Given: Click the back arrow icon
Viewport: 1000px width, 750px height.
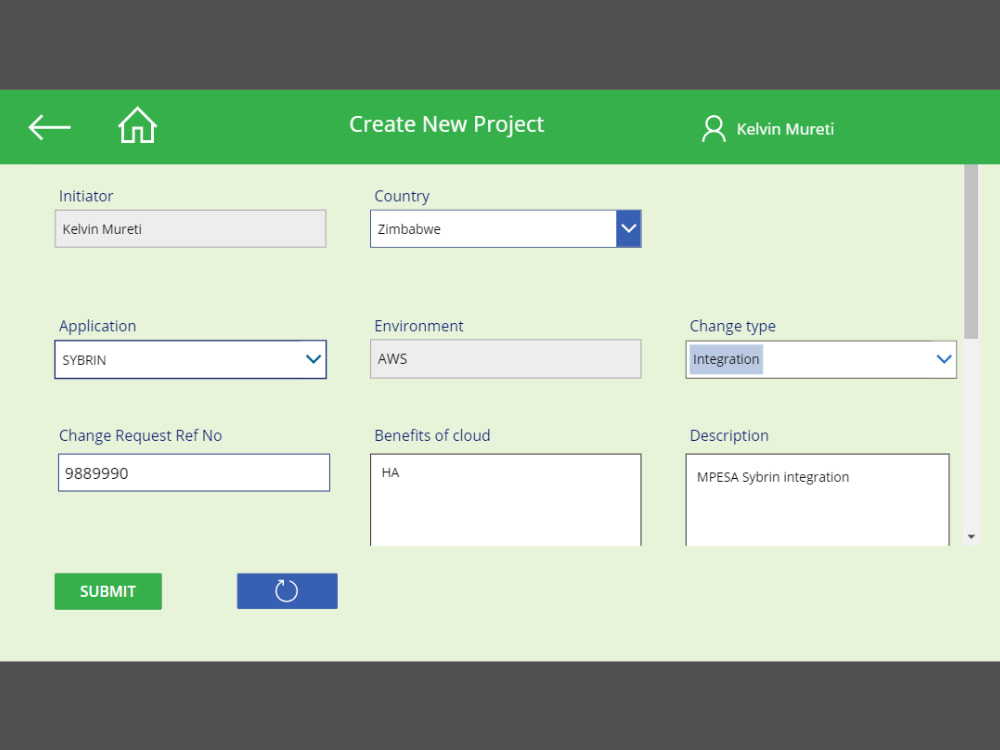Looking at the screenshot, I should pos(49,127).
